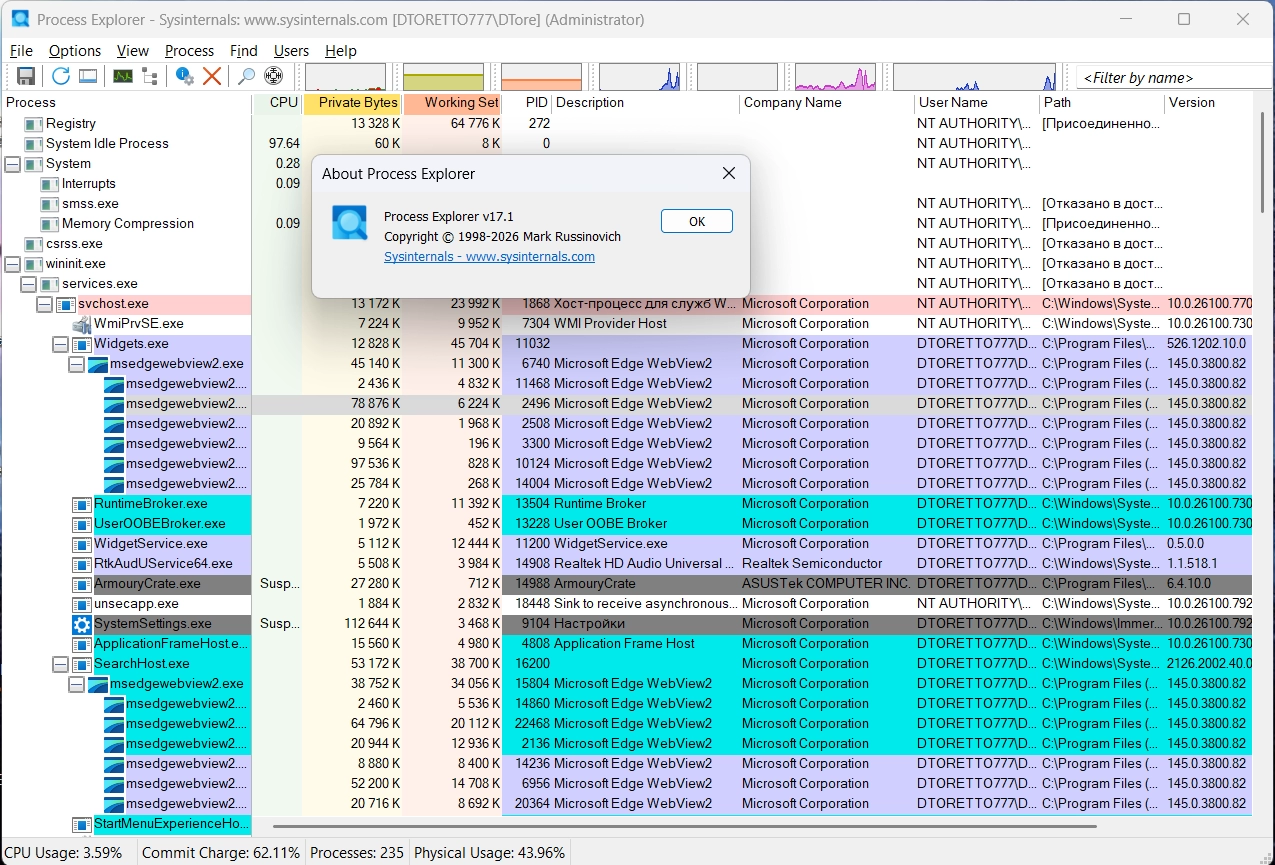Toggle the lower pane toolbar icon
Image resolution: width=1275 pixels, height=865 pixels.
coord(88,76)
